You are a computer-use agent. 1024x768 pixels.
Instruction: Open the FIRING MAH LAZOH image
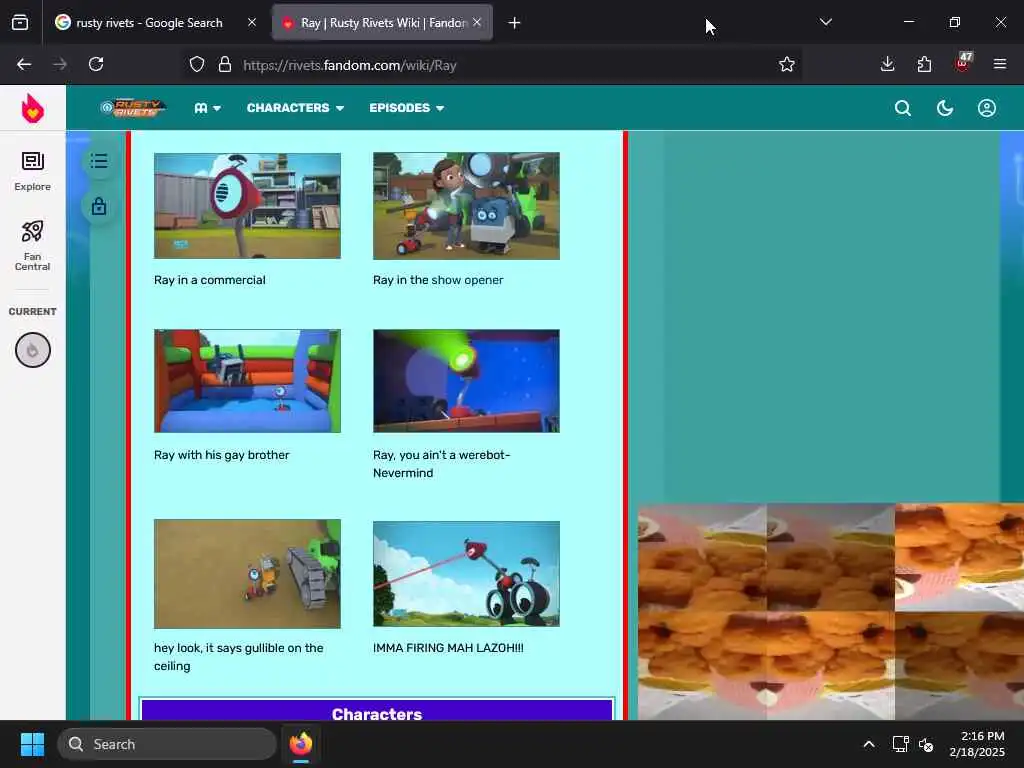466,574
